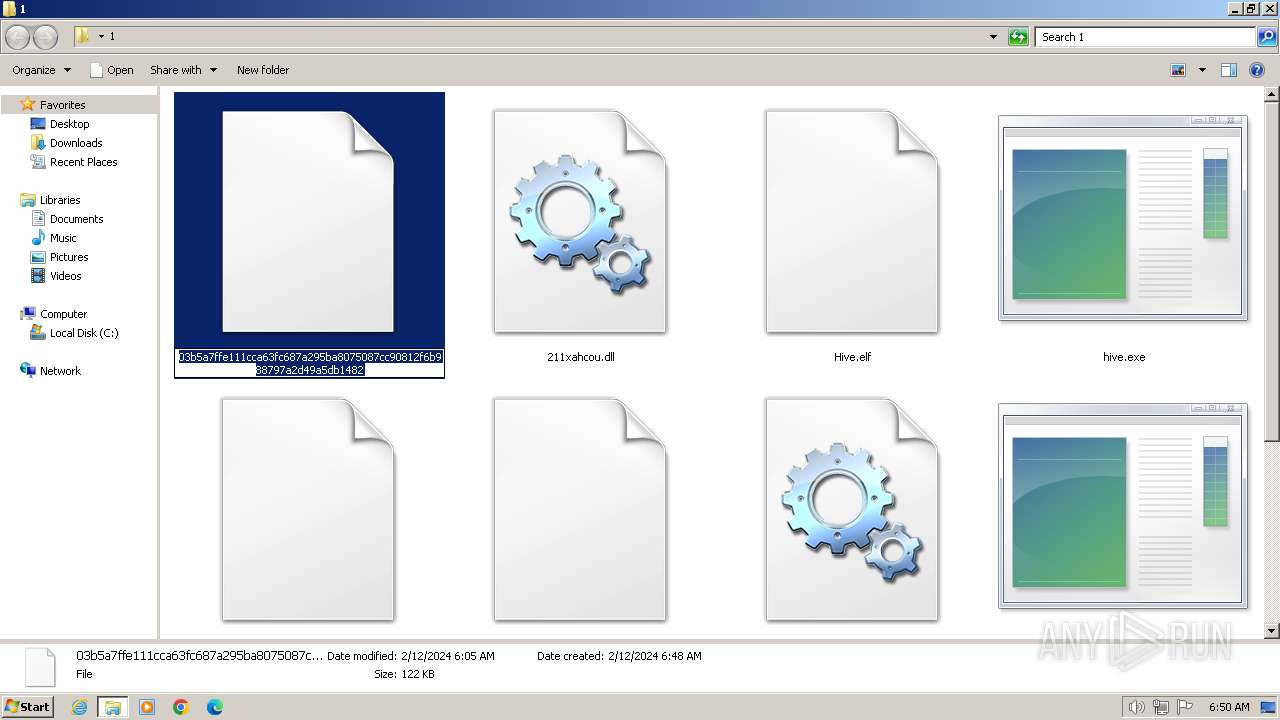Screen dimensions: 1280x720
Task: Select second-row first blank file icon
Action: click(x=308, y=510)
